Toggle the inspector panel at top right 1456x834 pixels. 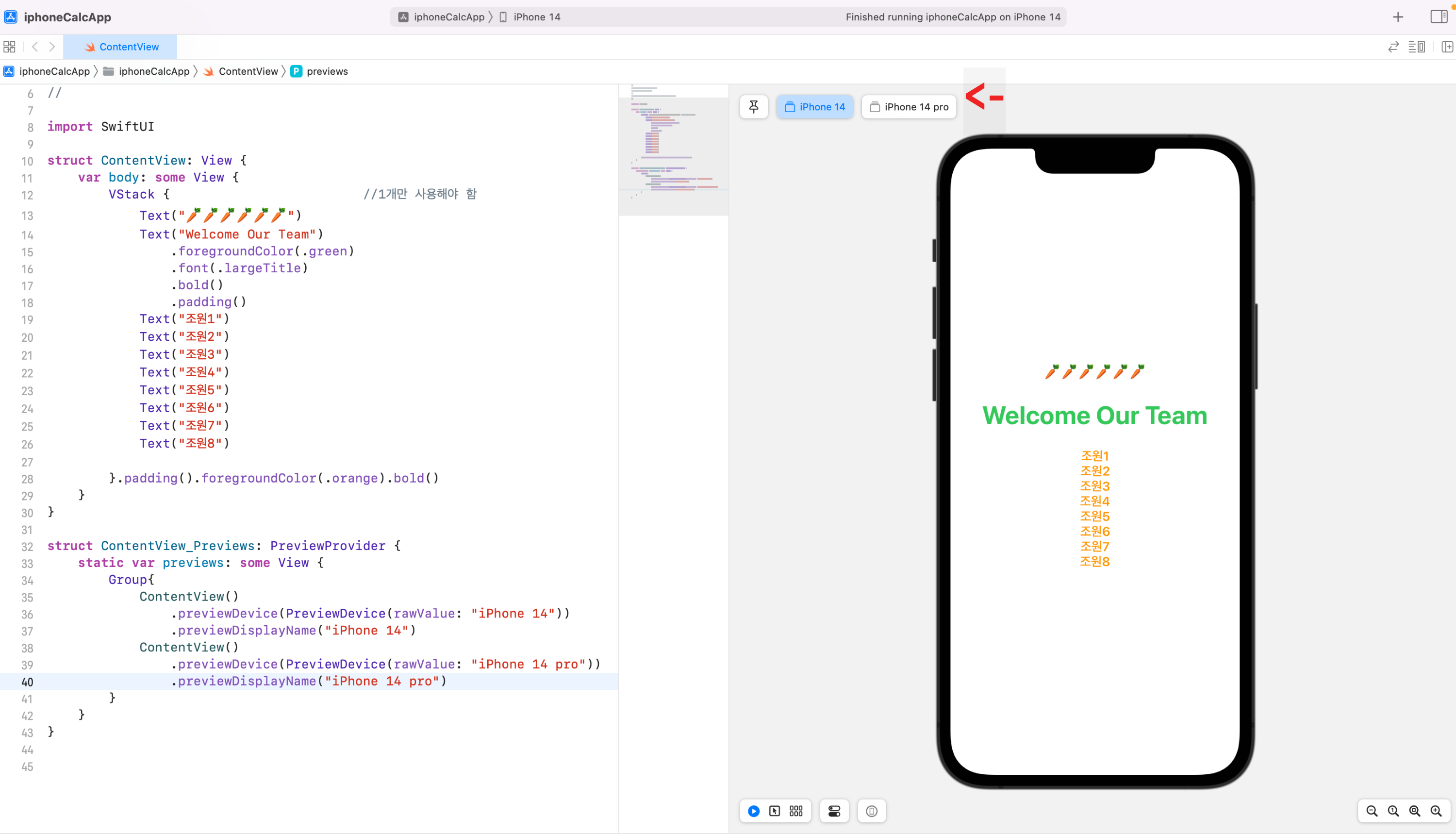coord(1438,17)
